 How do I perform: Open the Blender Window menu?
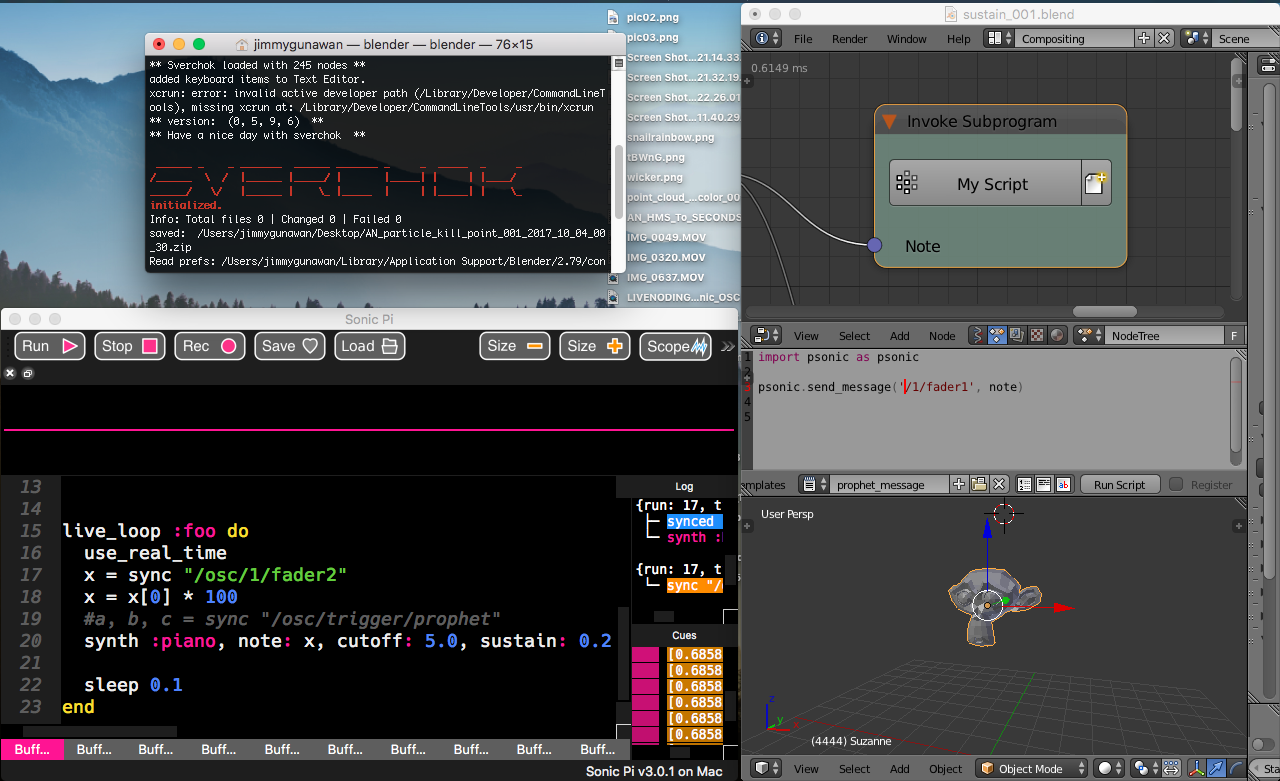point(907,39)
